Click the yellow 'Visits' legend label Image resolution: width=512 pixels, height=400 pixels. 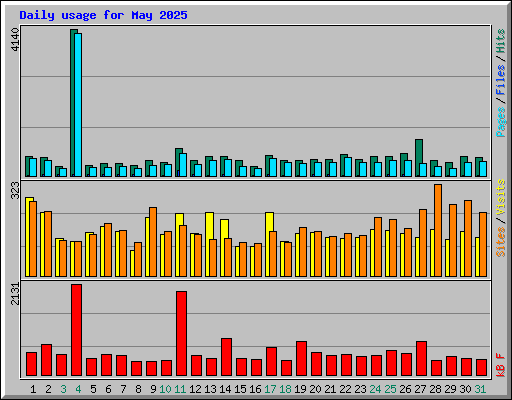(x=501, y=197)
